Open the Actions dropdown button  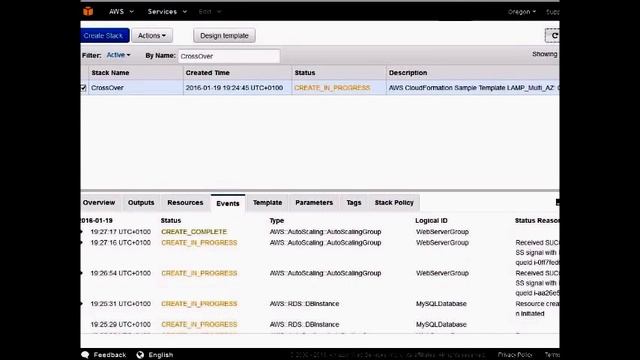tap(152, 36)
